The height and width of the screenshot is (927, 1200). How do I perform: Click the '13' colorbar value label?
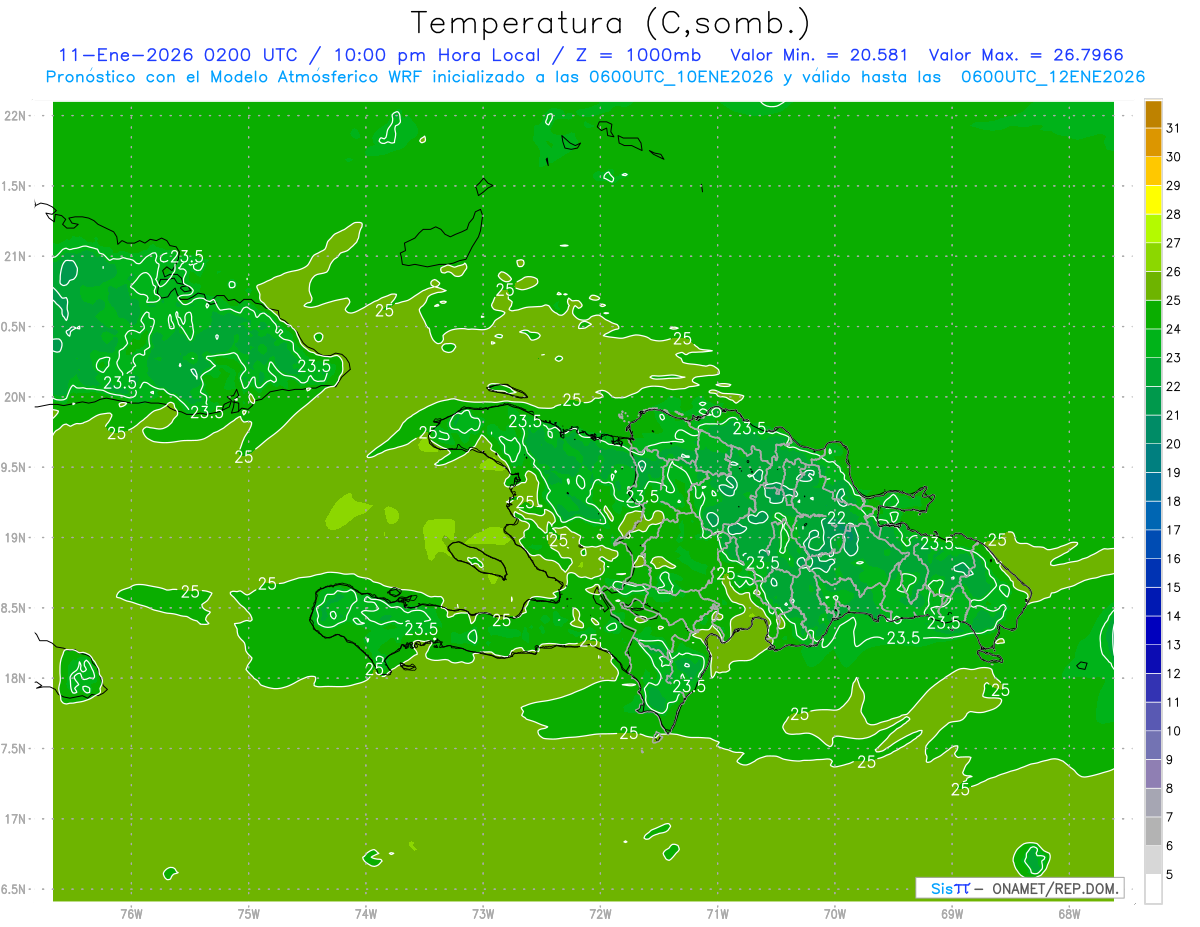point(1174,645)
